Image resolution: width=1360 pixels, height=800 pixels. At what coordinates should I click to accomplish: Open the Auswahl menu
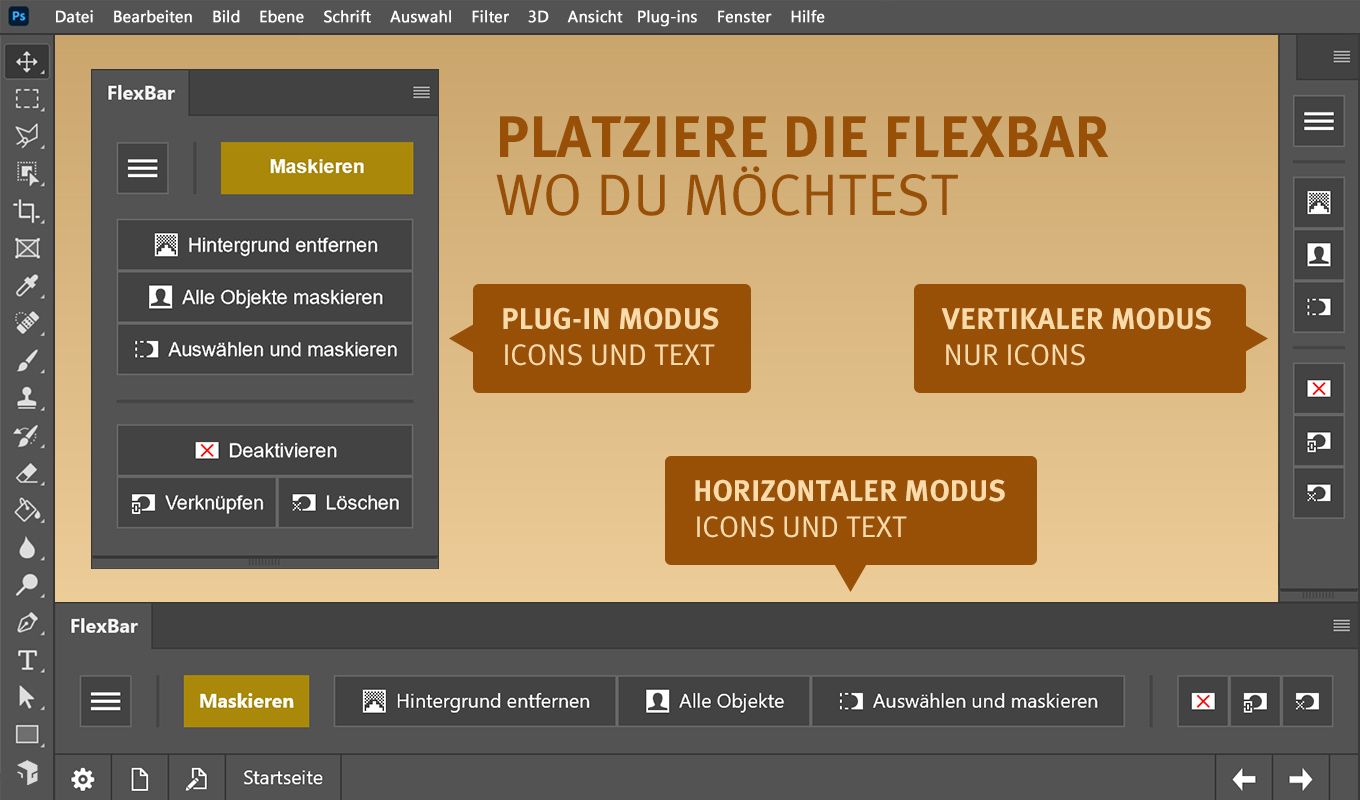421,17
